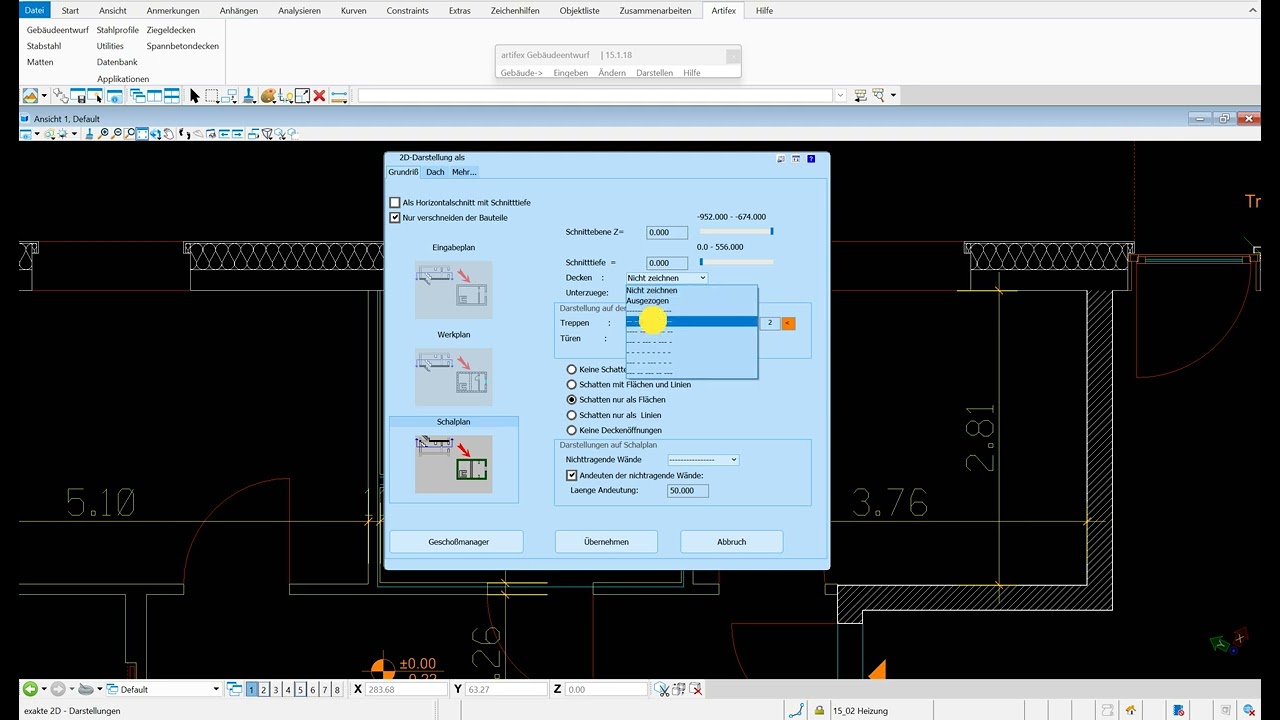Select Schatten mit Flächen und Linien
Viewport: 1280px width, 720px height.
(x=572, y=384)
